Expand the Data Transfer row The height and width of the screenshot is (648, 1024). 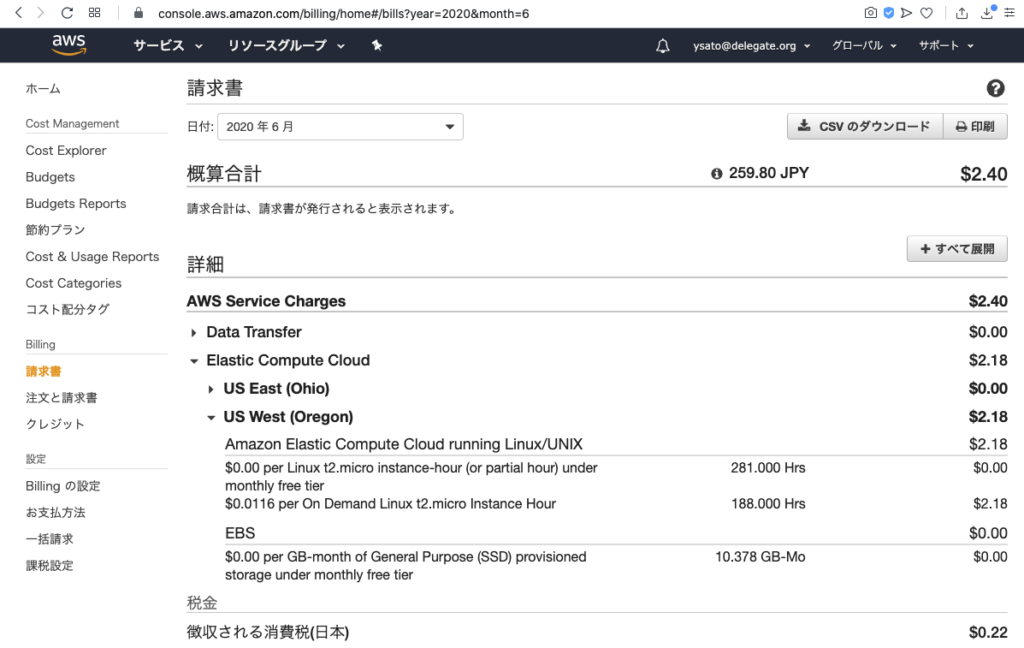[x=194, y=332]
